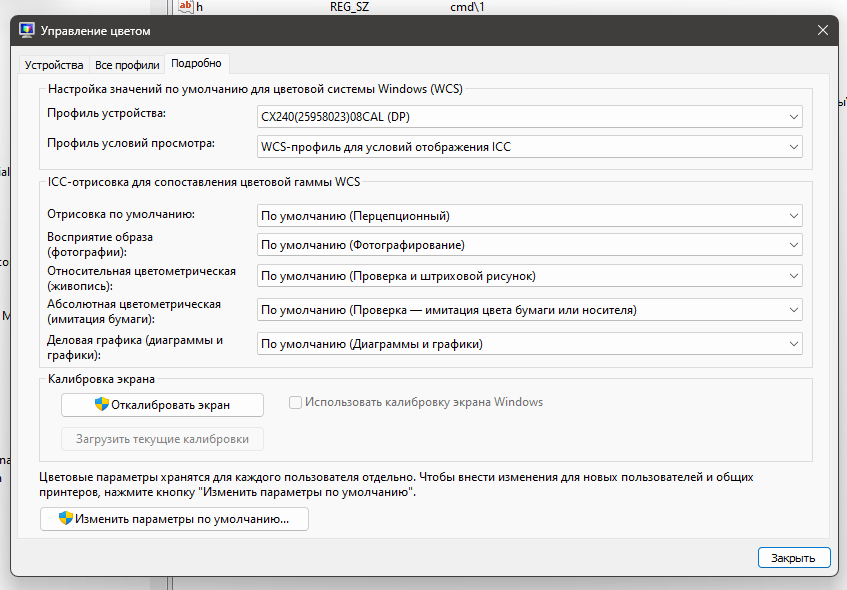The width and height of the screenshot is (847, 590).
Task: Select the registry value row named "h"
Action: pos(200,7)
